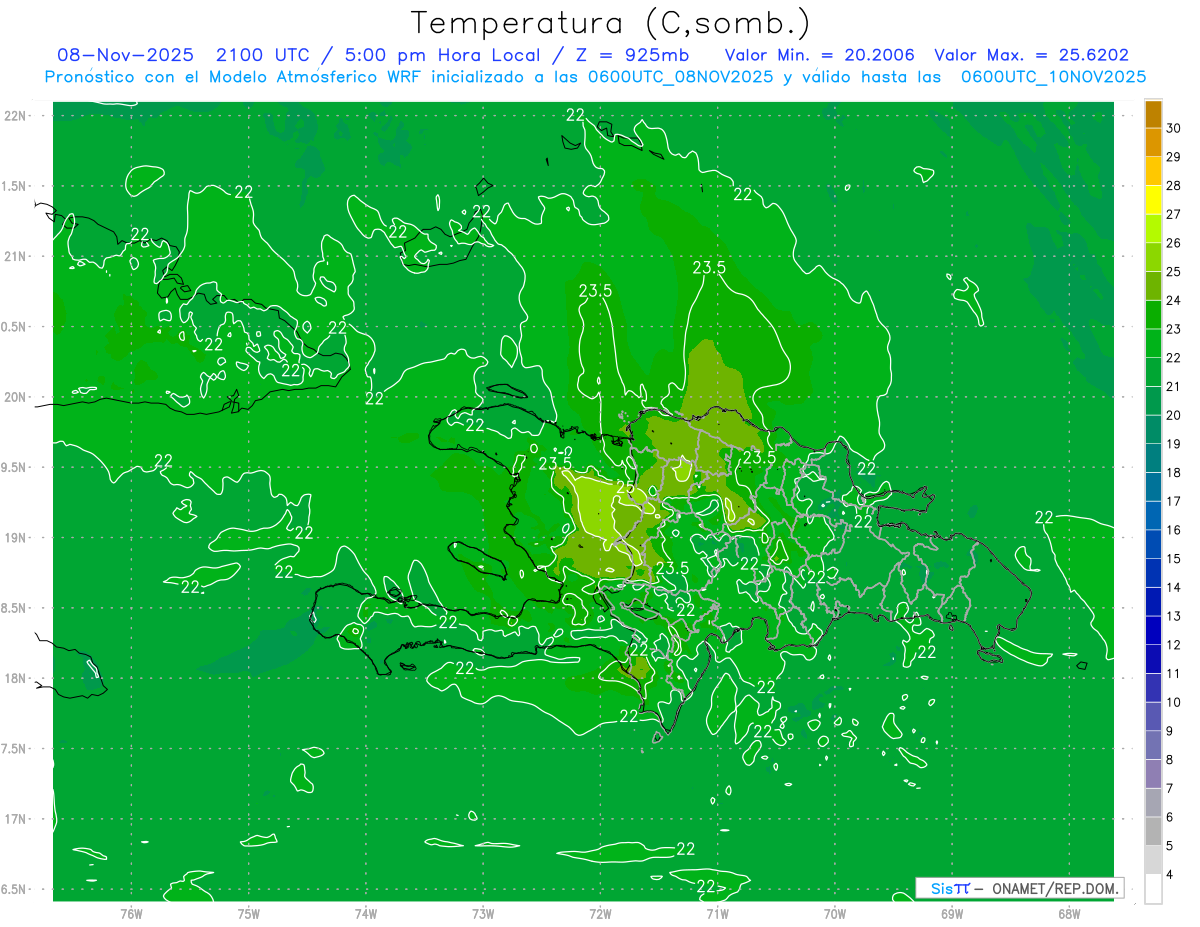Click the 69W longitude axis label
This screenshot has width=1200, height=927.
coord(952,914)
